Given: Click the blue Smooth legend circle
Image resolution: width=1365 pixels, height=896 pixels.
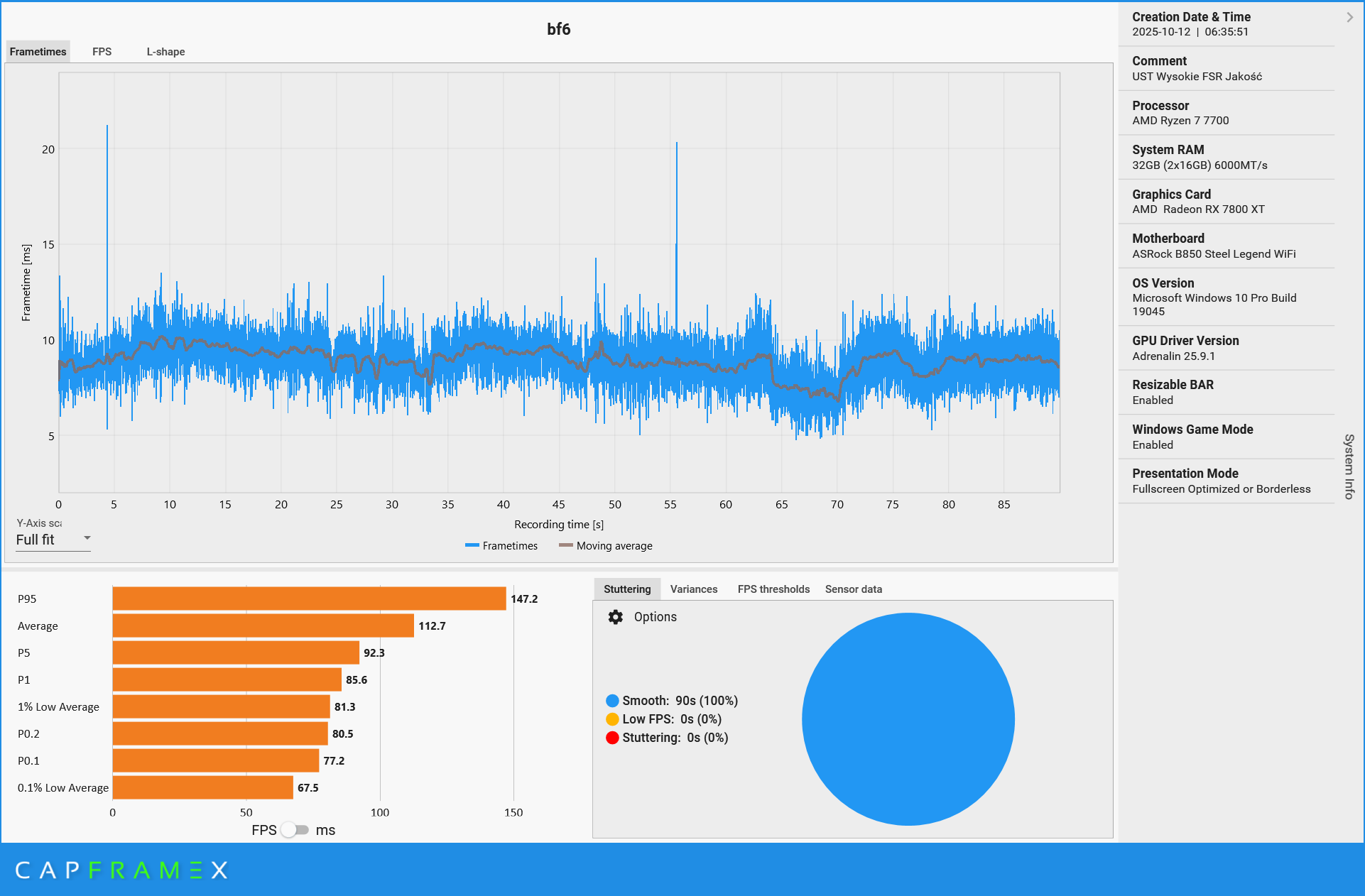Looking at the screenshot, I should click(x=612, y=701).
